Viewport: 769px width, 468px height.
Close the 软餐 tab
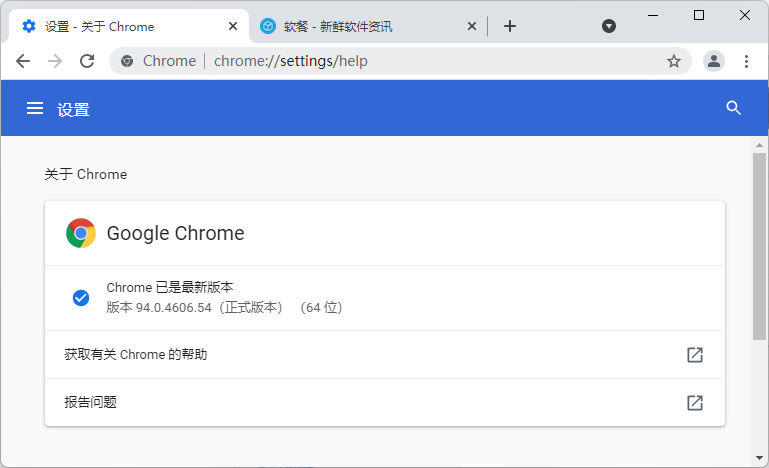[x=472, y=26]
